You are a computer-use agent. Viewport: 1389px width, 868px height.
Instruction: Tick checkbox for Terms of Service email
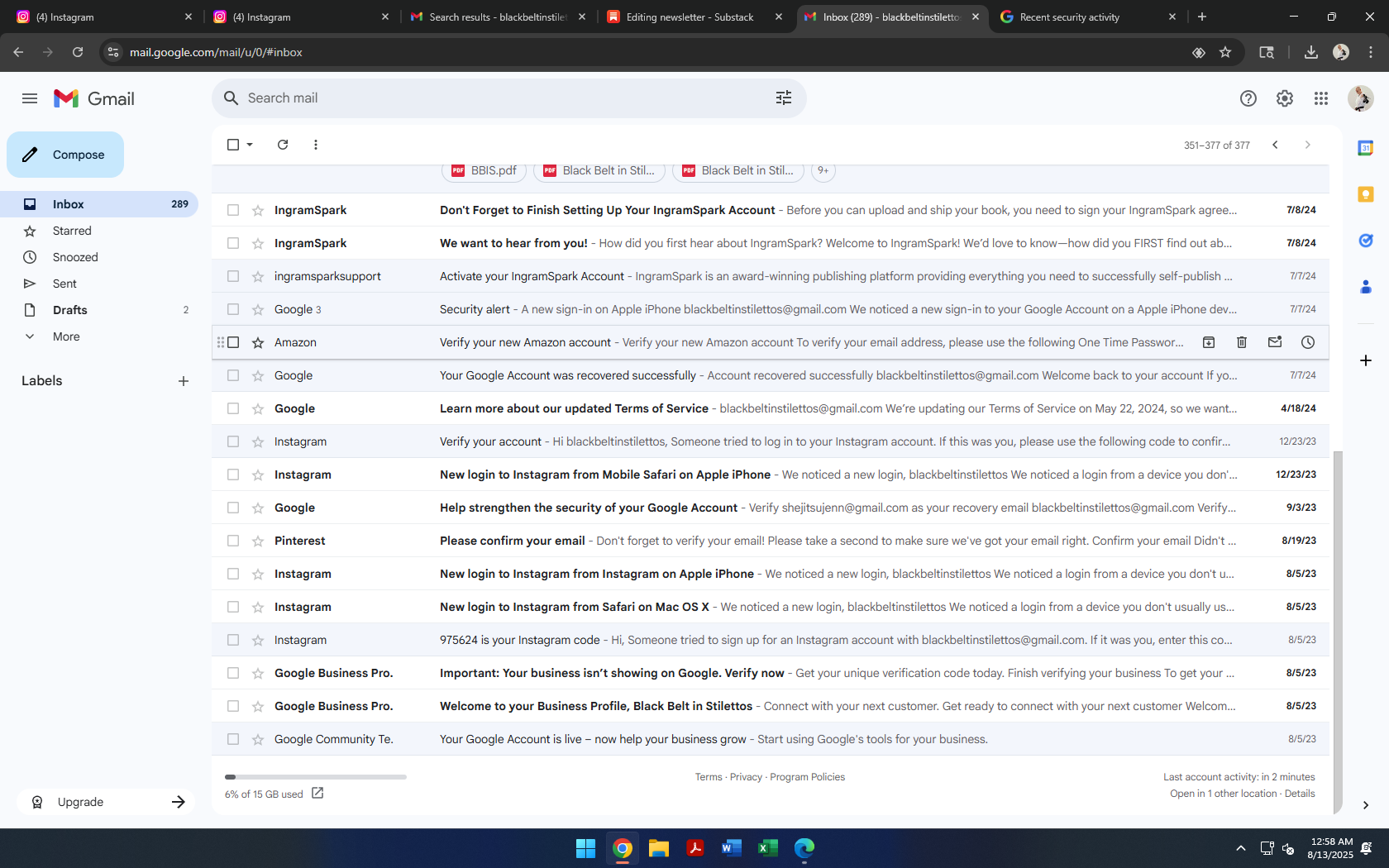(x=233, y=408)
